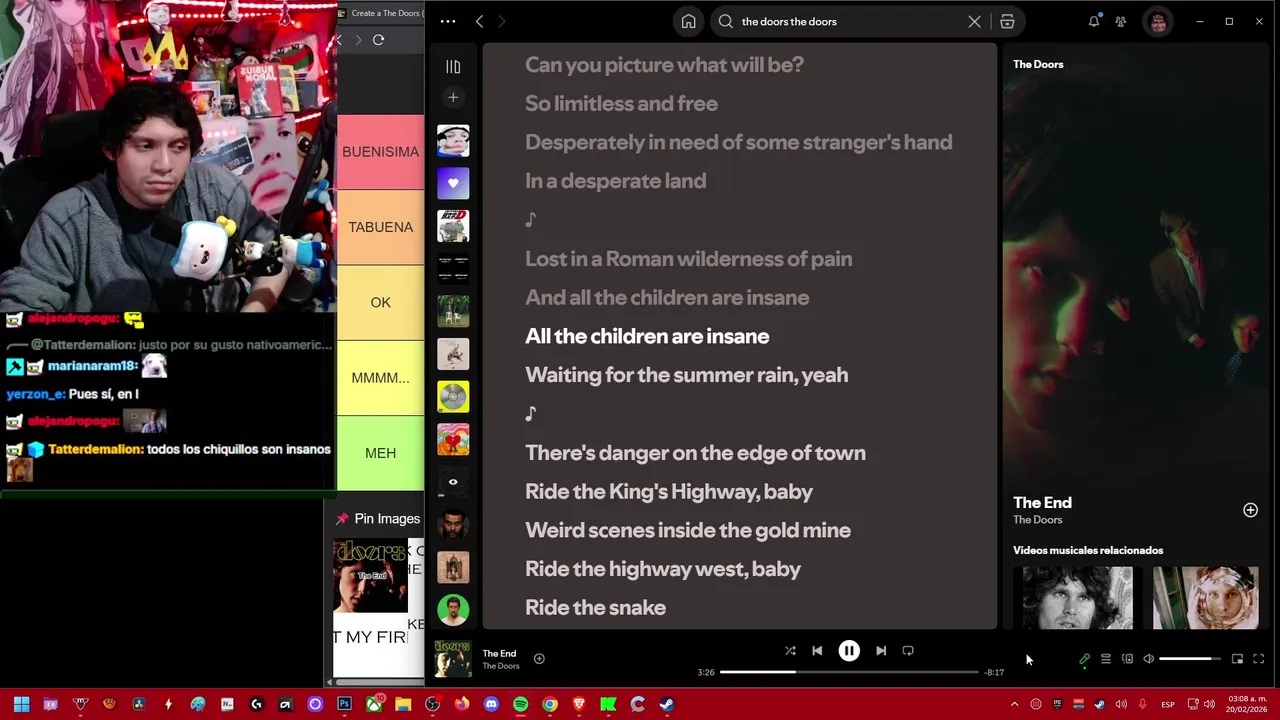
Task: Jump to lyric 'Lost in a Roman wilderness of pain'
Action: click(x=688, y=259)
